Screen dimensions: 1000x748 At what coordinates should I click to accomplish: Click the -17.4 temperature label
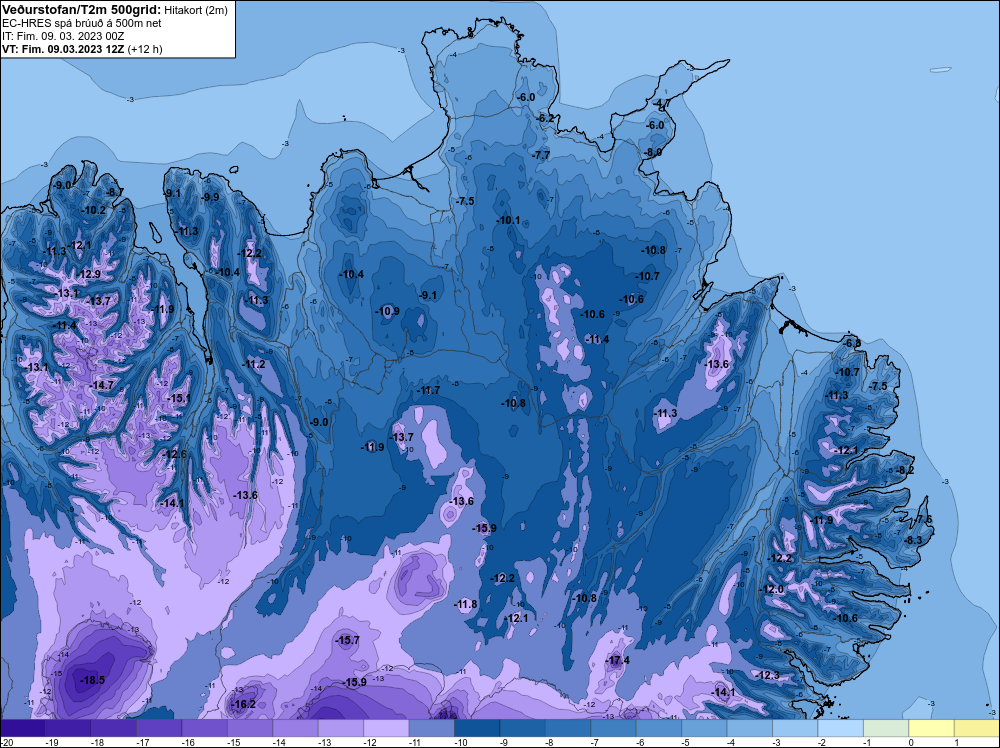pos(617,660)
